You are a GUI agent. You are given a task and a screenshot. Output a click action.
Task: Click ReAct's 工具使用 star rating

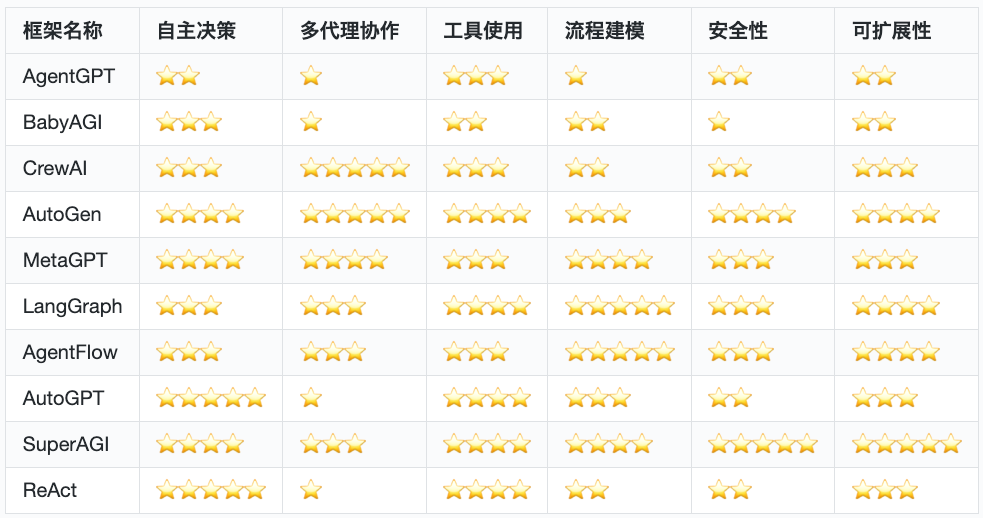tap(486, 490)
